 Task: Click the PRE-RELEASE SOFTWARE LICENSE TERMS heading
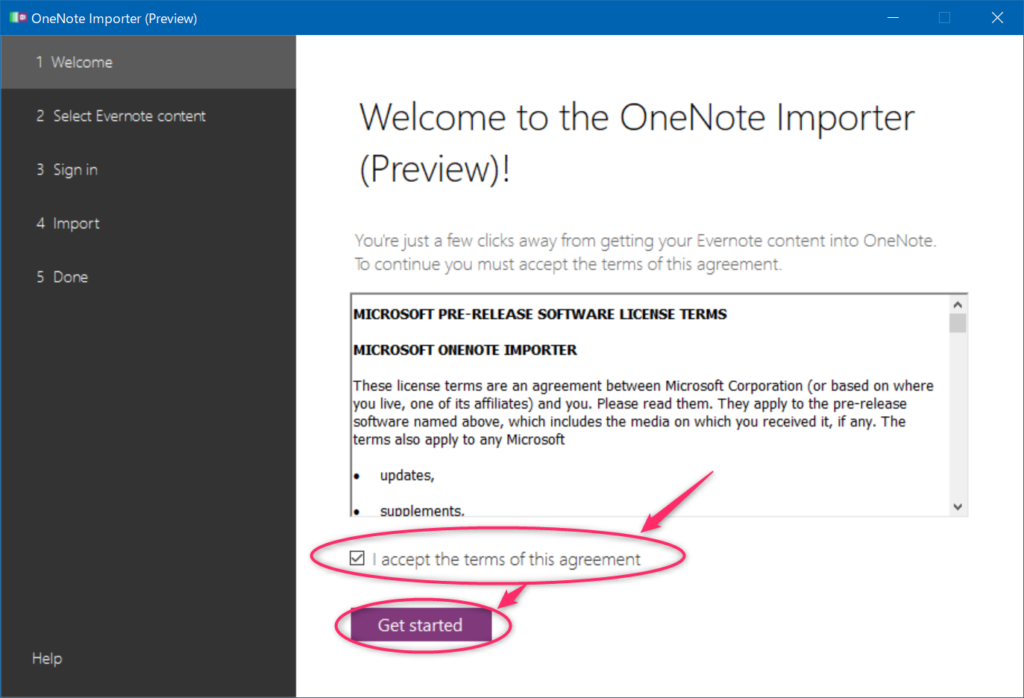(540, 314)
